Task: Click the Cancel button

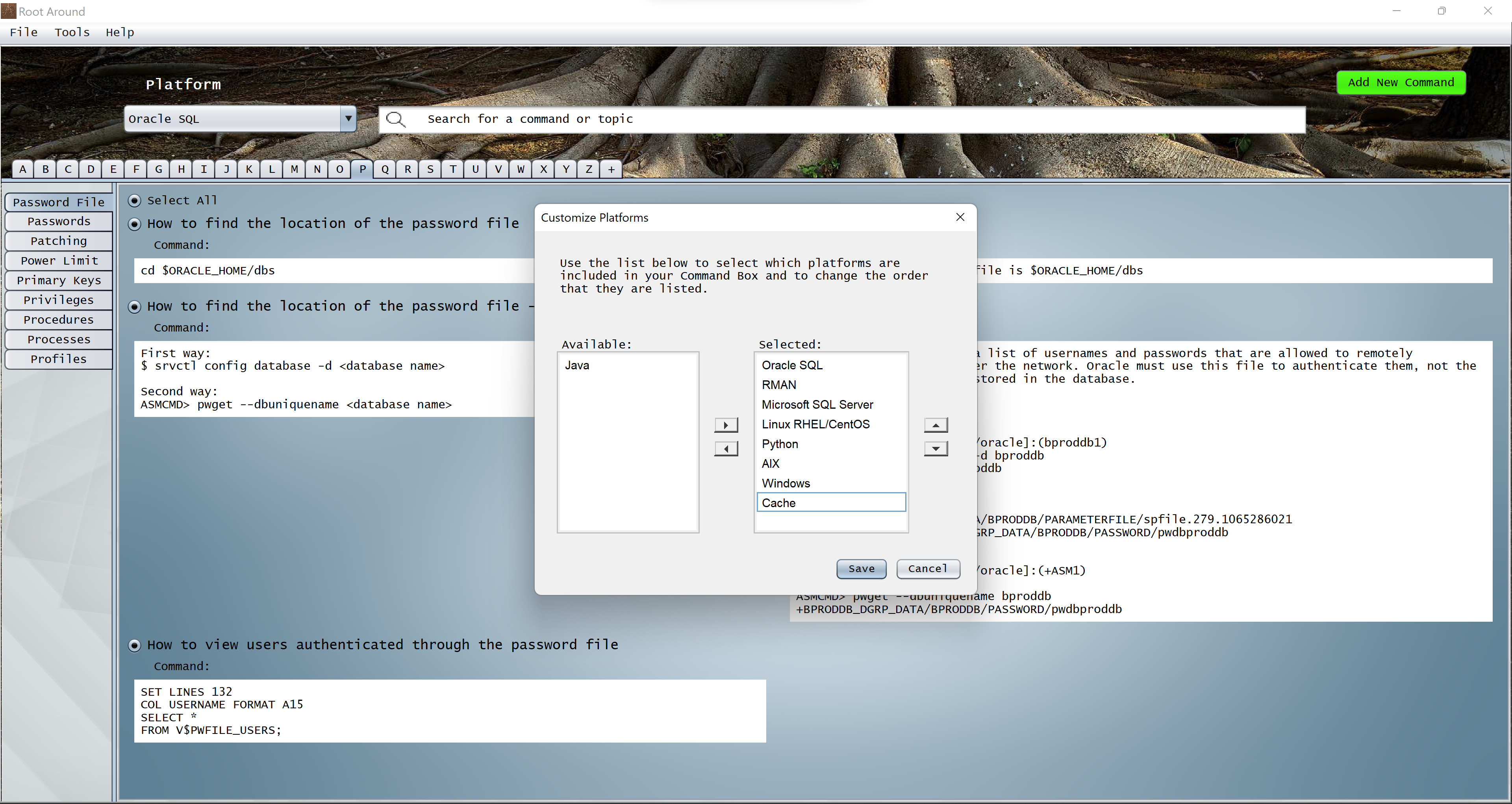Action: [928, 569]
